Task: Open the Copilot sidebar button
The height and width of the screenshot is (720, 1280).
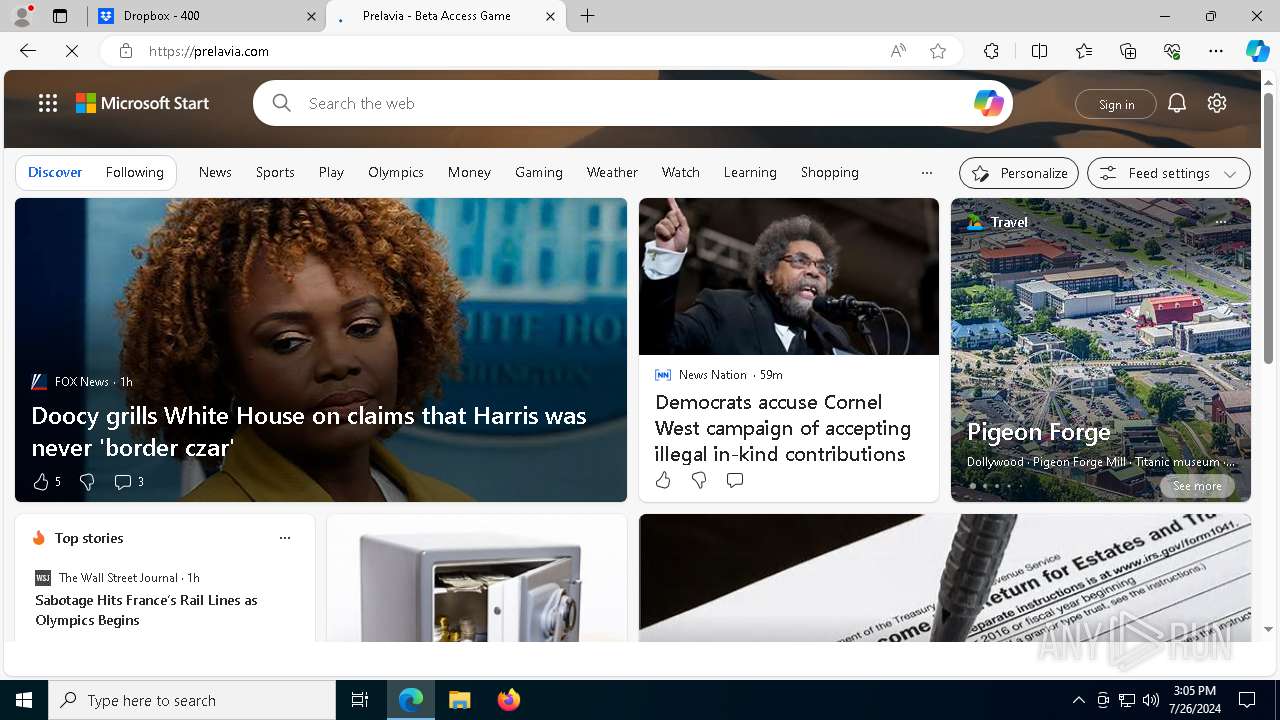Action: [x=1257, y=51]
